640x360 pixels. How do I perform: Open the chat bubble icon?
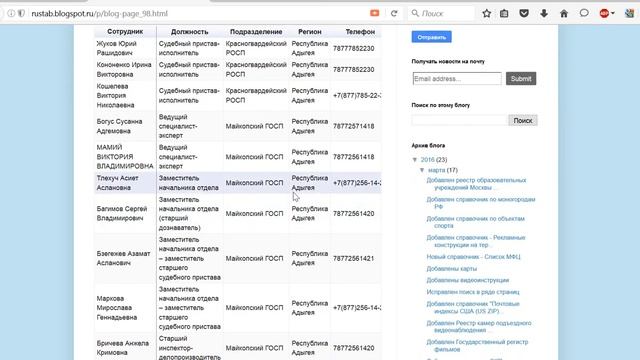(584, 13)
